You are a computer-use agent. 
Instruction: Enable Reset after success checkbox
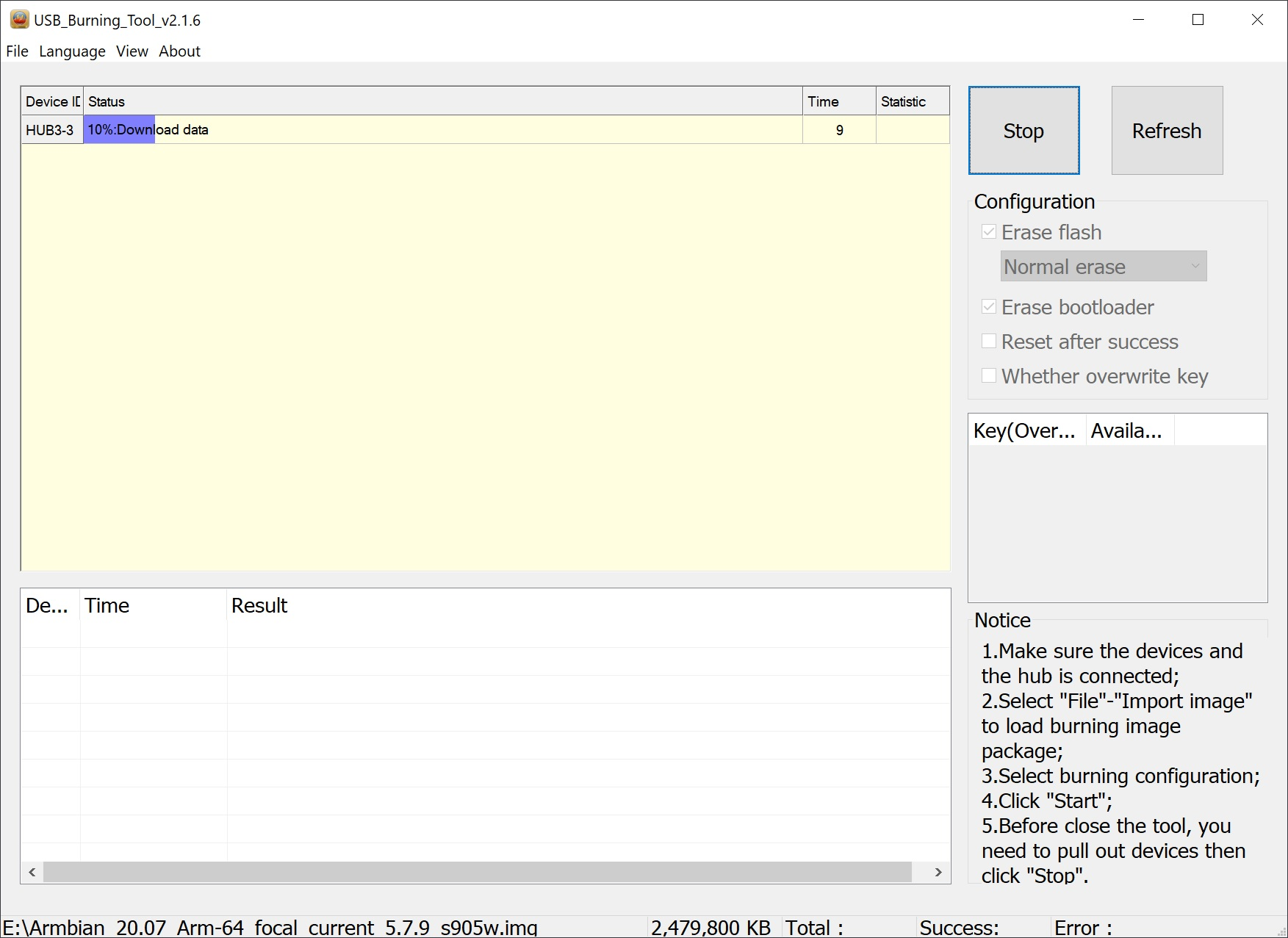[x=989, y=342]
